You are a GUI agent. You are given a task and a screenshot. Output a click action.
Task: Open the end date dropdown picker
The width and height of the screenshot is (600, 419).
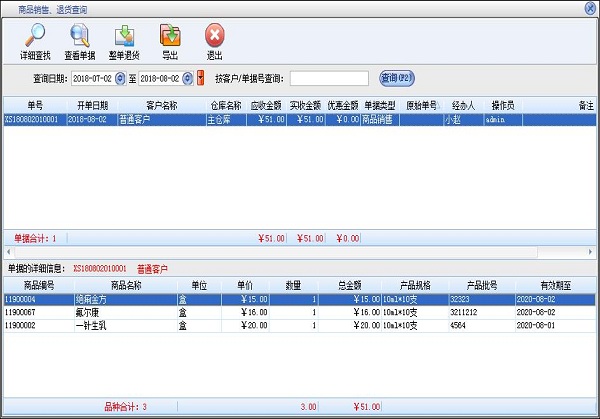pos(189,78)
